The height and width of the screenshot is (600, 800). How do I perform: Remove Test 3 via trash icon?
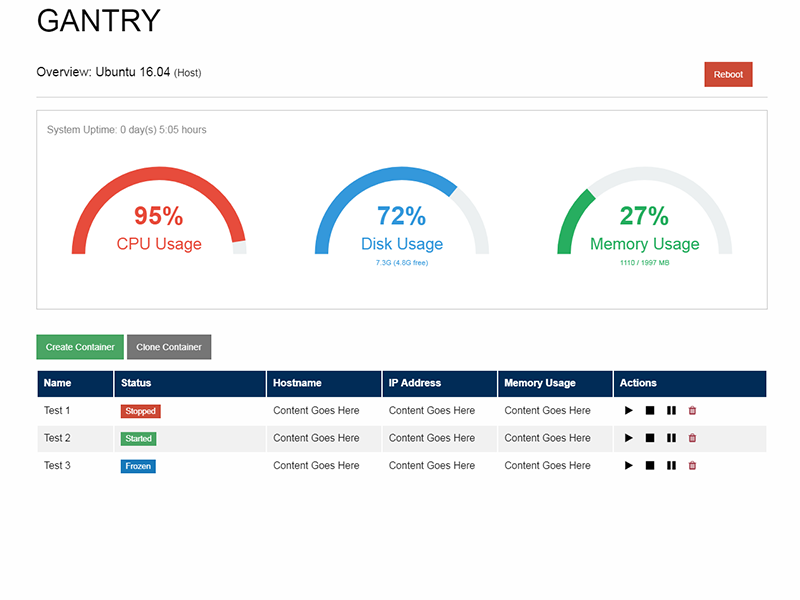pos(692,466)
